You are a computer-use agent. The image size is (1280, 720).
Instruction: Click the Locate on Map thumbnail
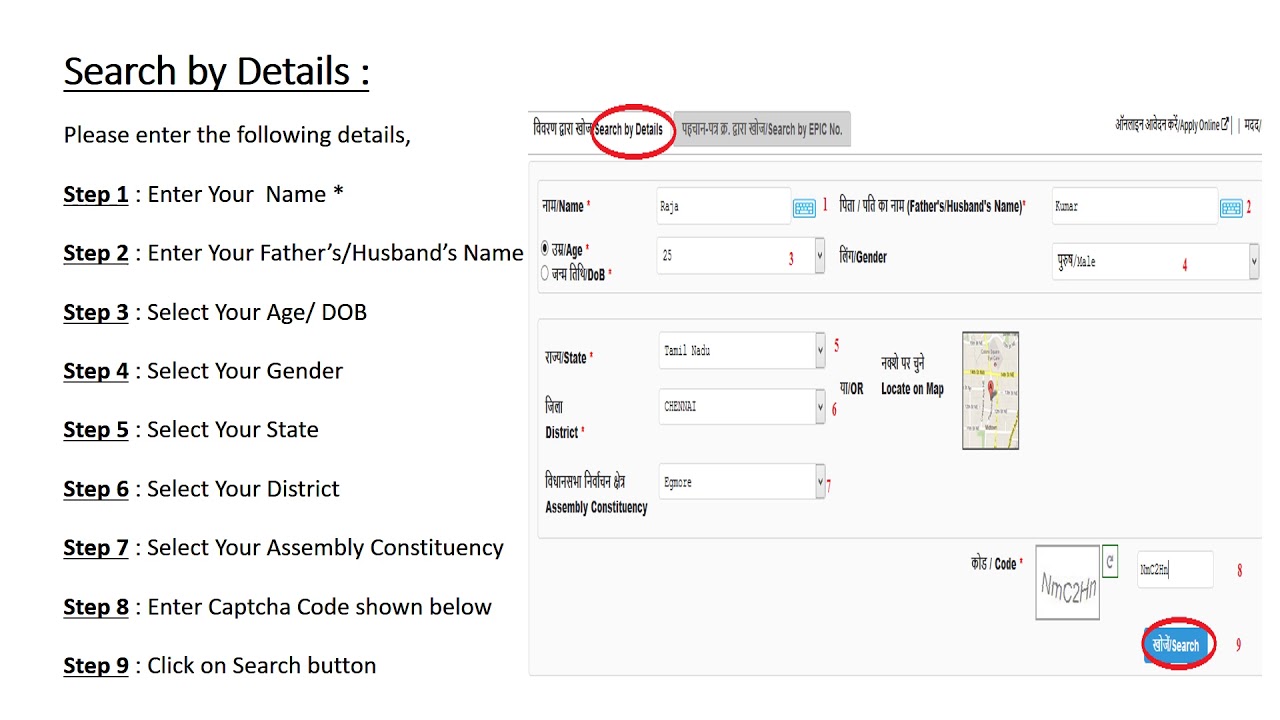pos(990,391)
